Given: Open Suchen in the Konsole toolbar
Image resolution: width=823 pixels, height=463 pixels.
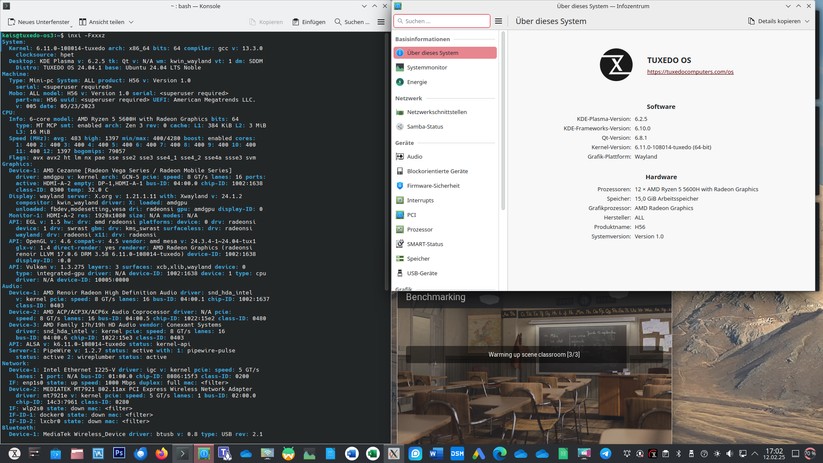Looking at the screenshot, I should point(352,21).
